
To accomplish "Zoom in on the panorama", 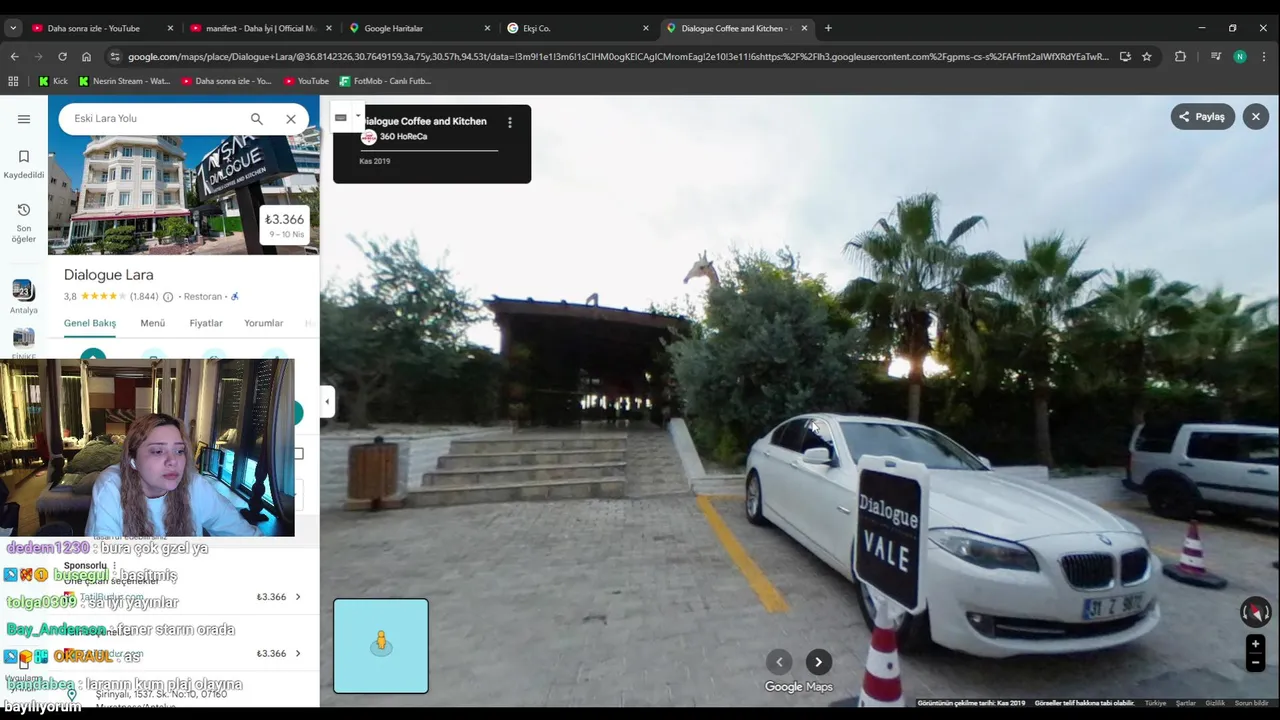I will (x=1255, y=645).
